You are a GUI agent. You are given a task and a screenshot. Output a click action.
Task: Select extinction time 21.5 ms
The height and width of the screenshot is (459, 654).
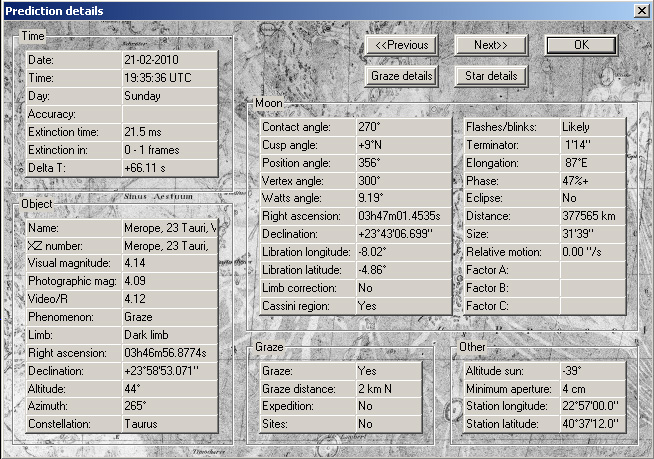point(170,132)
